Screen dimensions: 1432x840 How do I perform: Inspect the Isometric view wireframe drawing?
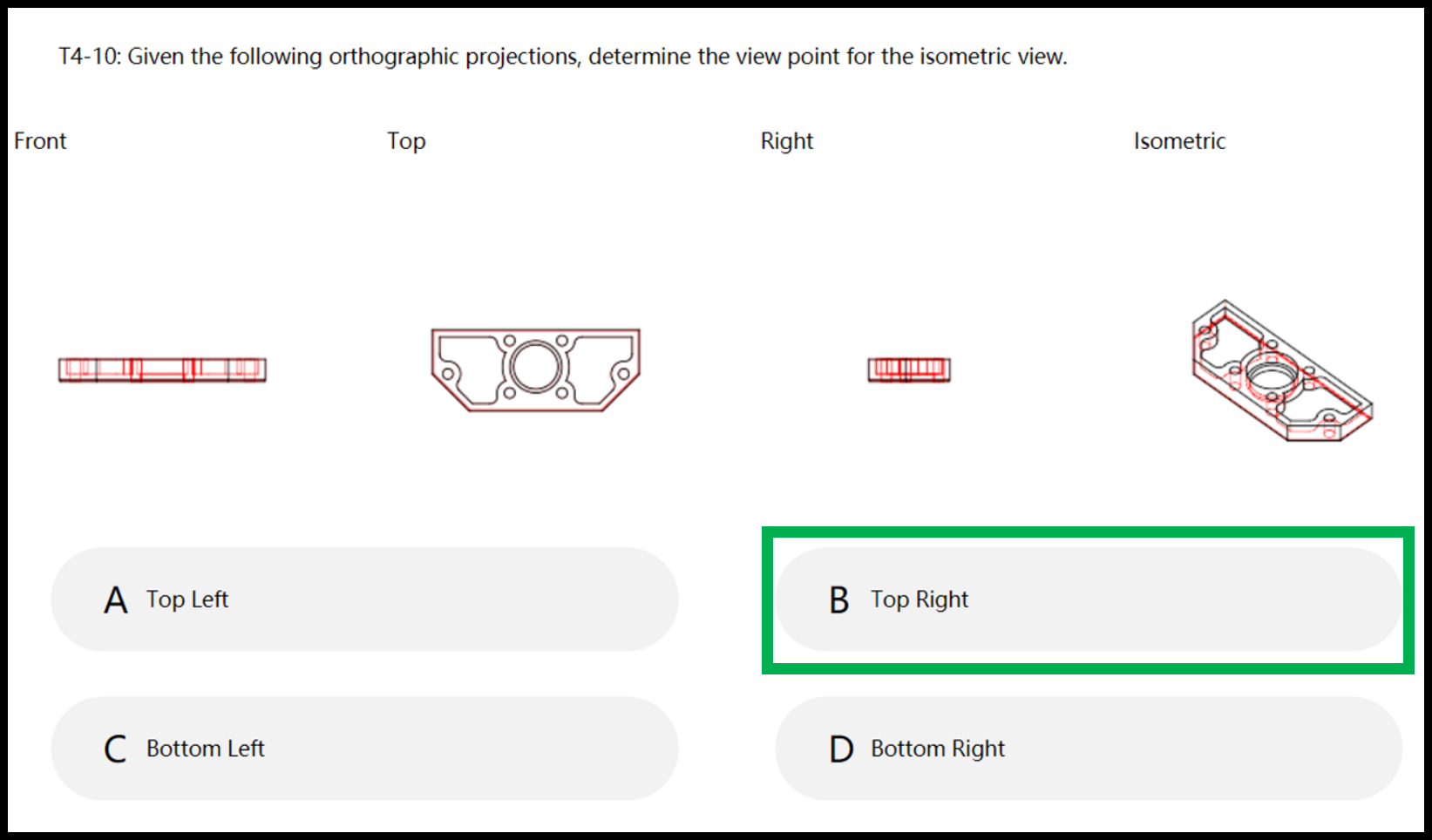pyautogui.click(x=1282, y=370)
